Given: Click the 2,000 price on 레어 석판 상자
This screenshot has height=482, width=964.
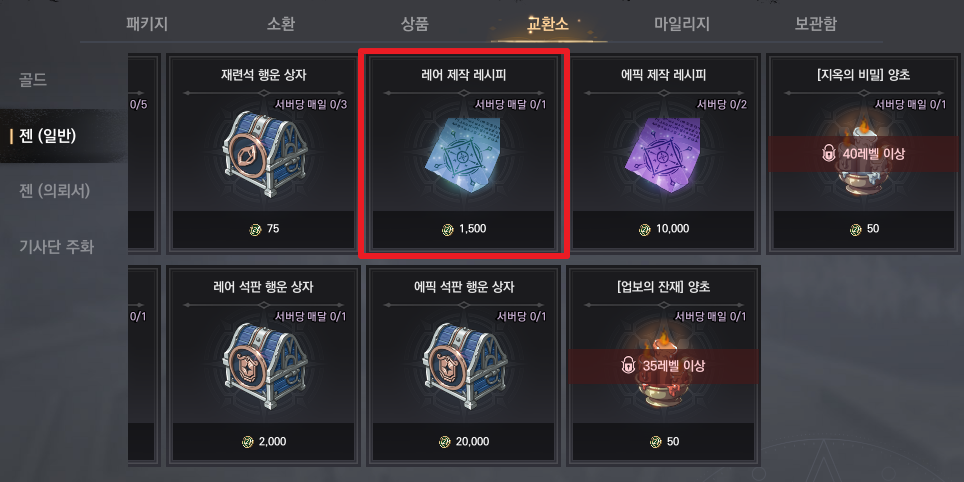Looking at the screenshot, I should 263,442.
